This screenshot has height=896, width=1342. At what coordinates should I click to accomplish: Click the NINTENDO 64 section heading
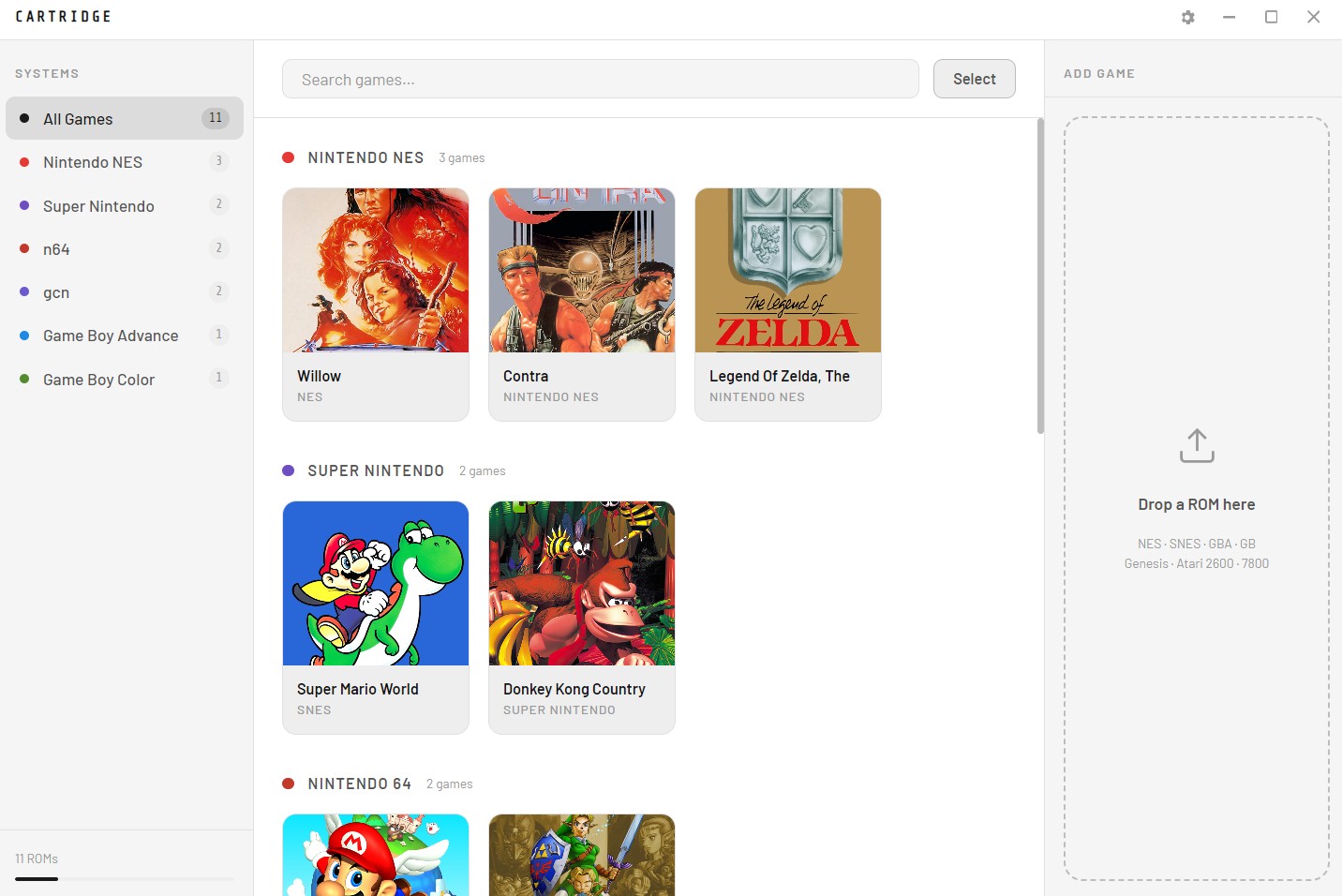[360, 784]
